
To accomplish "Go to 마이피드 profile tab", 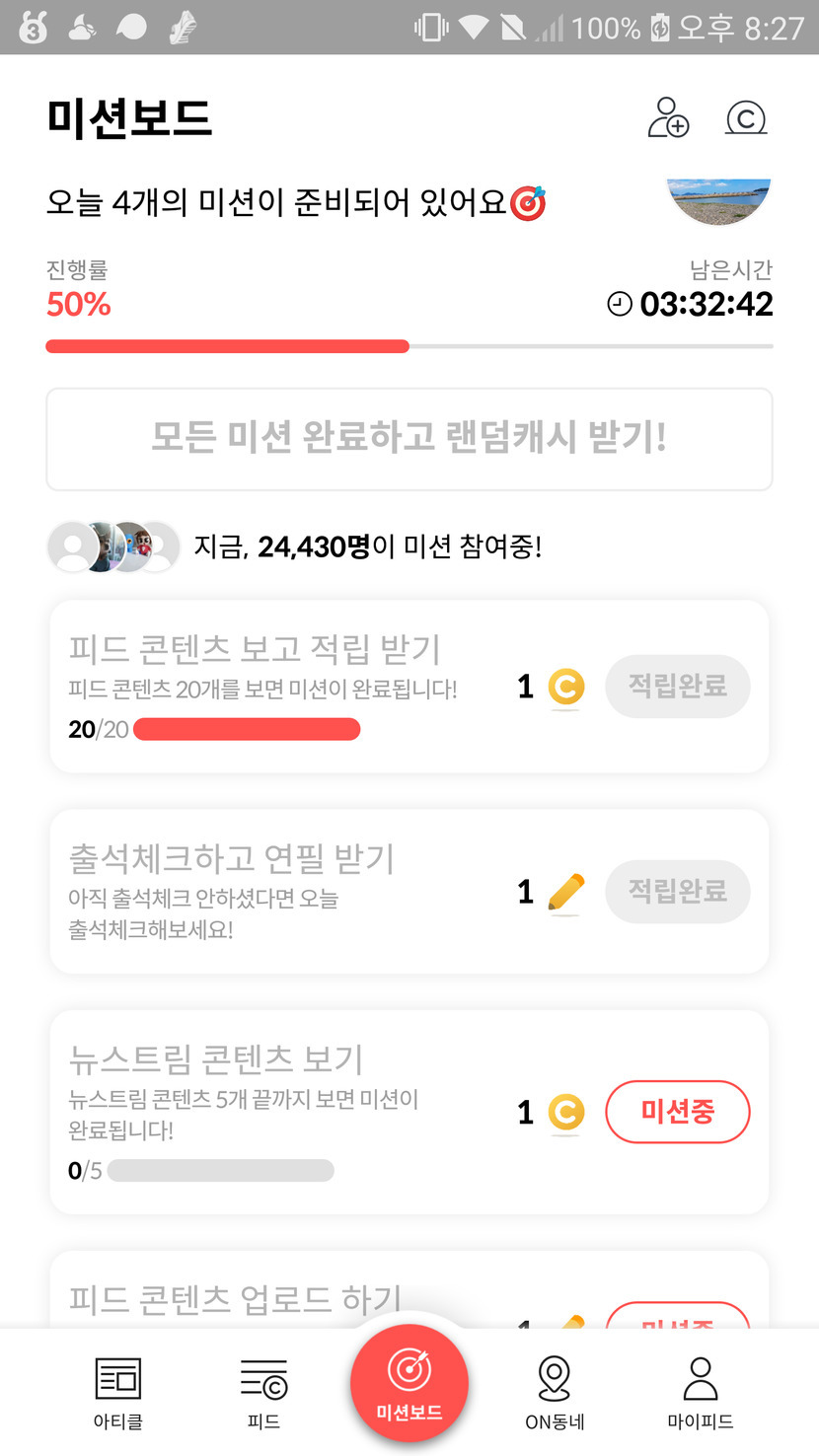I will click(701, 1391).
